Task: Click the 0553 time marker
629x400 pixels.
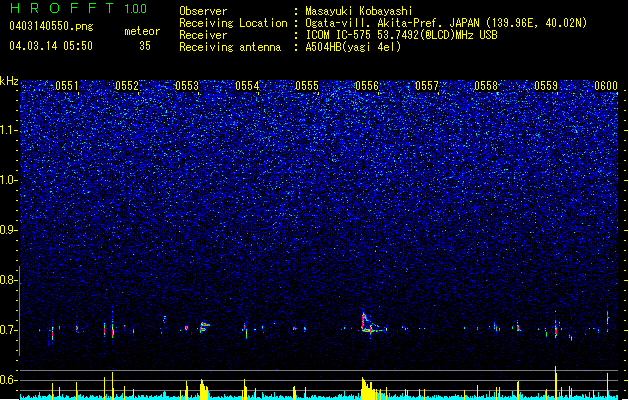Action: pos(187,86)
